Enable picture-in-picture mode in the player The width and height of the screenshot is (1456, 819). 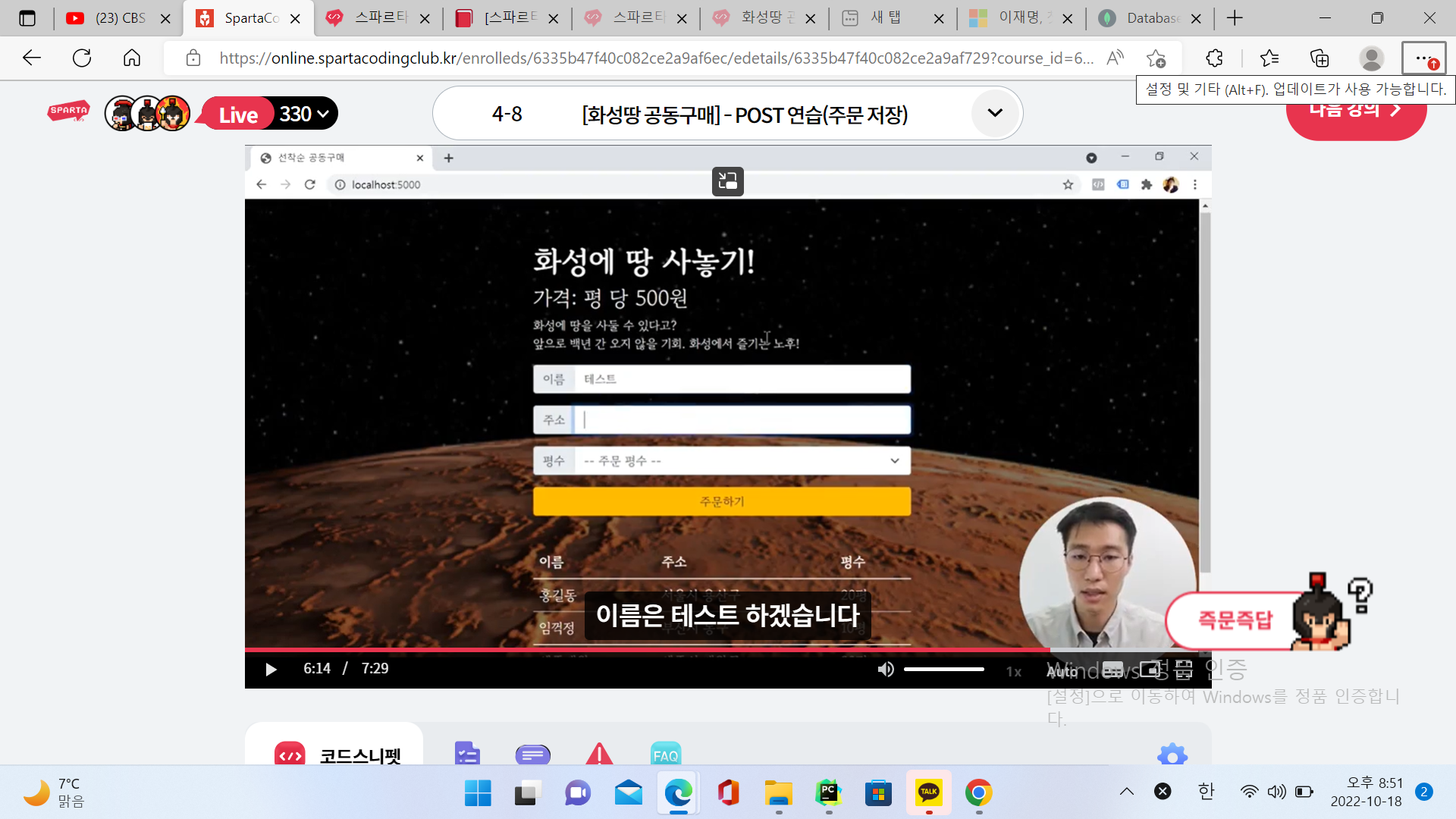(1150, 670)
